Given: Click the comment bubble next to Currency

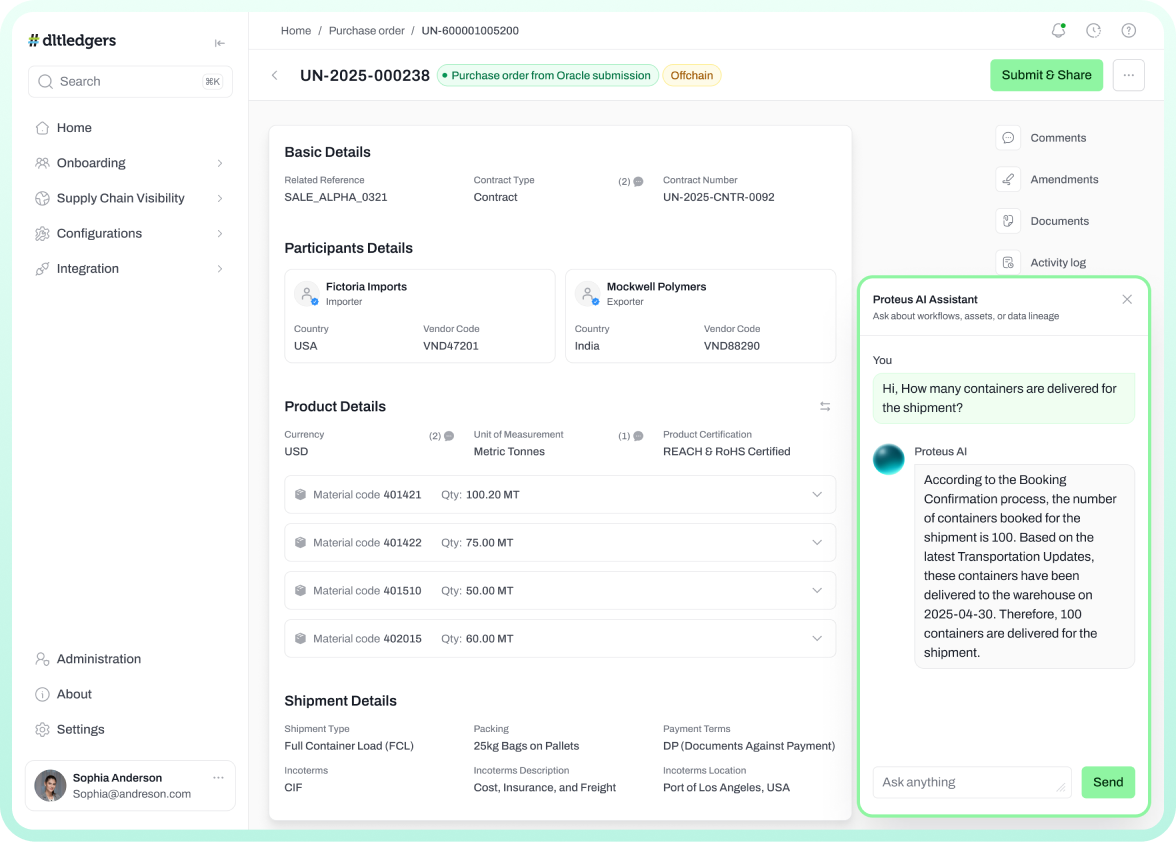Looking at the screenshot, I should click(x=448, y=436).
